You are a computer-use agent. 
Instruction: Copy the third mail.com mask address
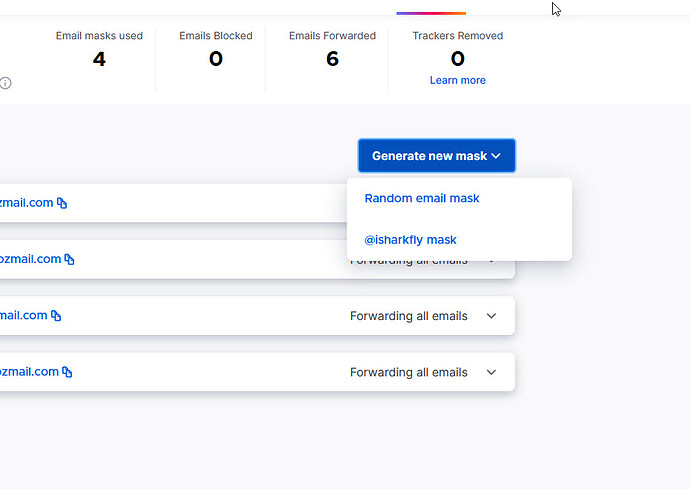(56, 316)
